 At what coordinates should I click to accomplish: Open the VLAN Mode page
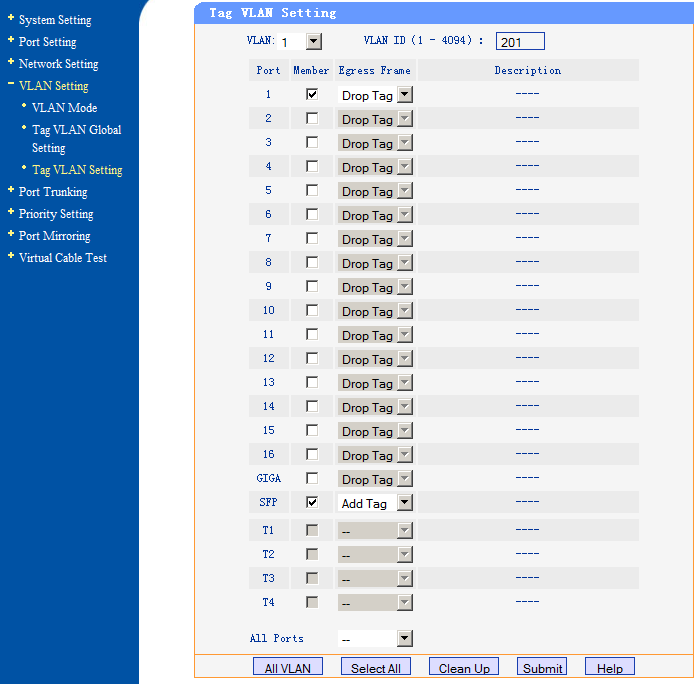pyautogui.click(x=64, y=107)
